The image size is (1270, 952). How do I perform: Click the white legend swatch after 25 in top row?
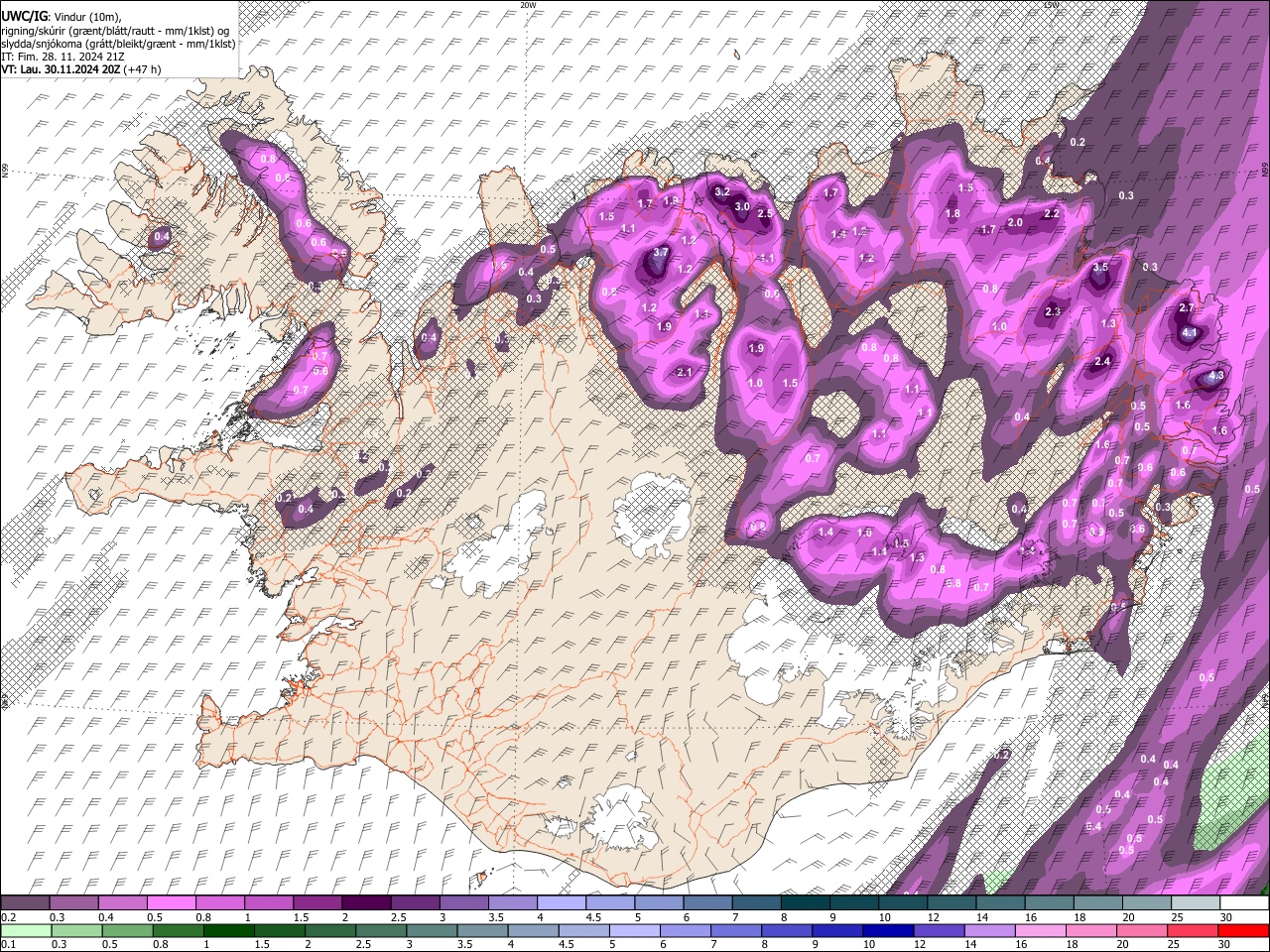coord(1244,903)
